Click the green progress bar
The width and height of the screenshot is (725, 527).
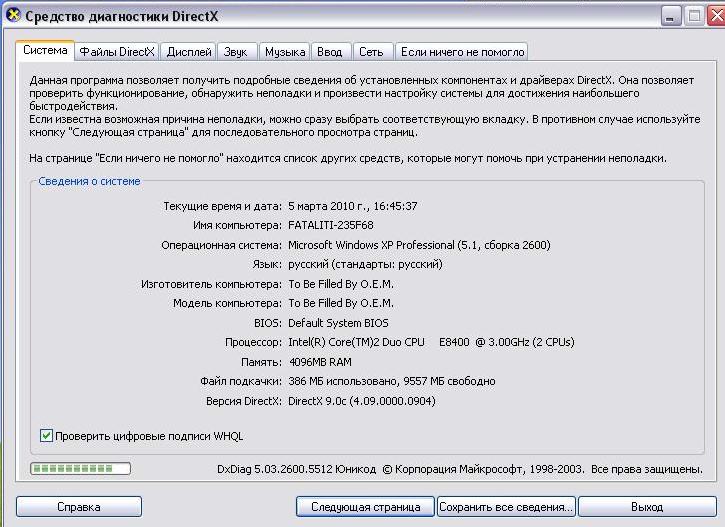tap(80, 469)
